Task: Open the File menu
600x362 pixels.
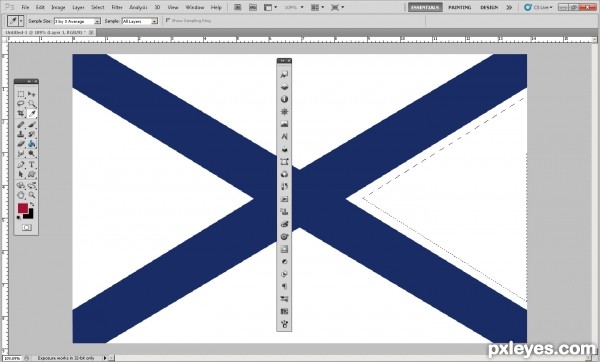Action: [25, 7]
